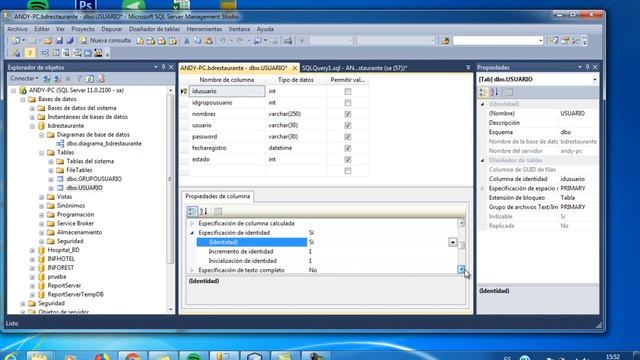Close the dbo.USUARIO designer tab
Image resolution: width=640 pixels, height=360 pixels.
[294, 68]
